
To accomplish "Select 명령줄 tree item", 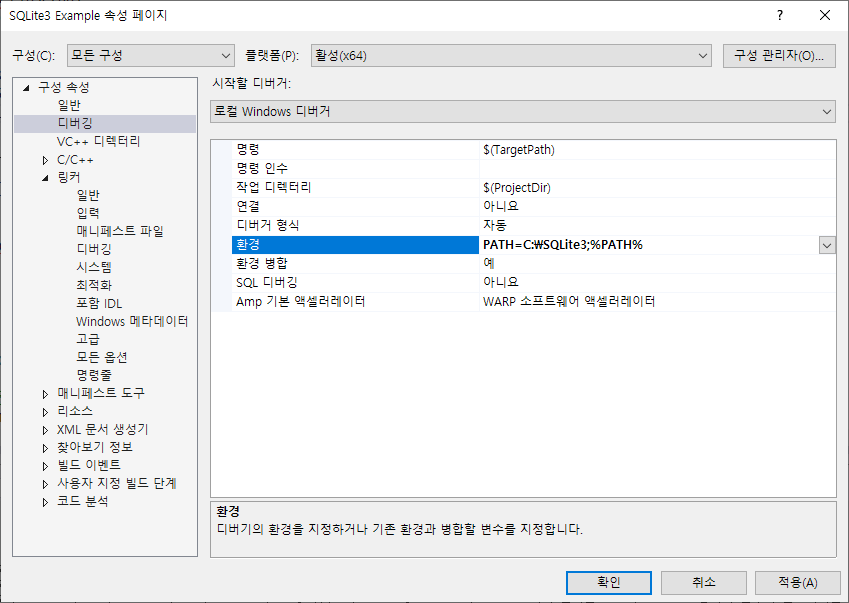I will point(94,375).
